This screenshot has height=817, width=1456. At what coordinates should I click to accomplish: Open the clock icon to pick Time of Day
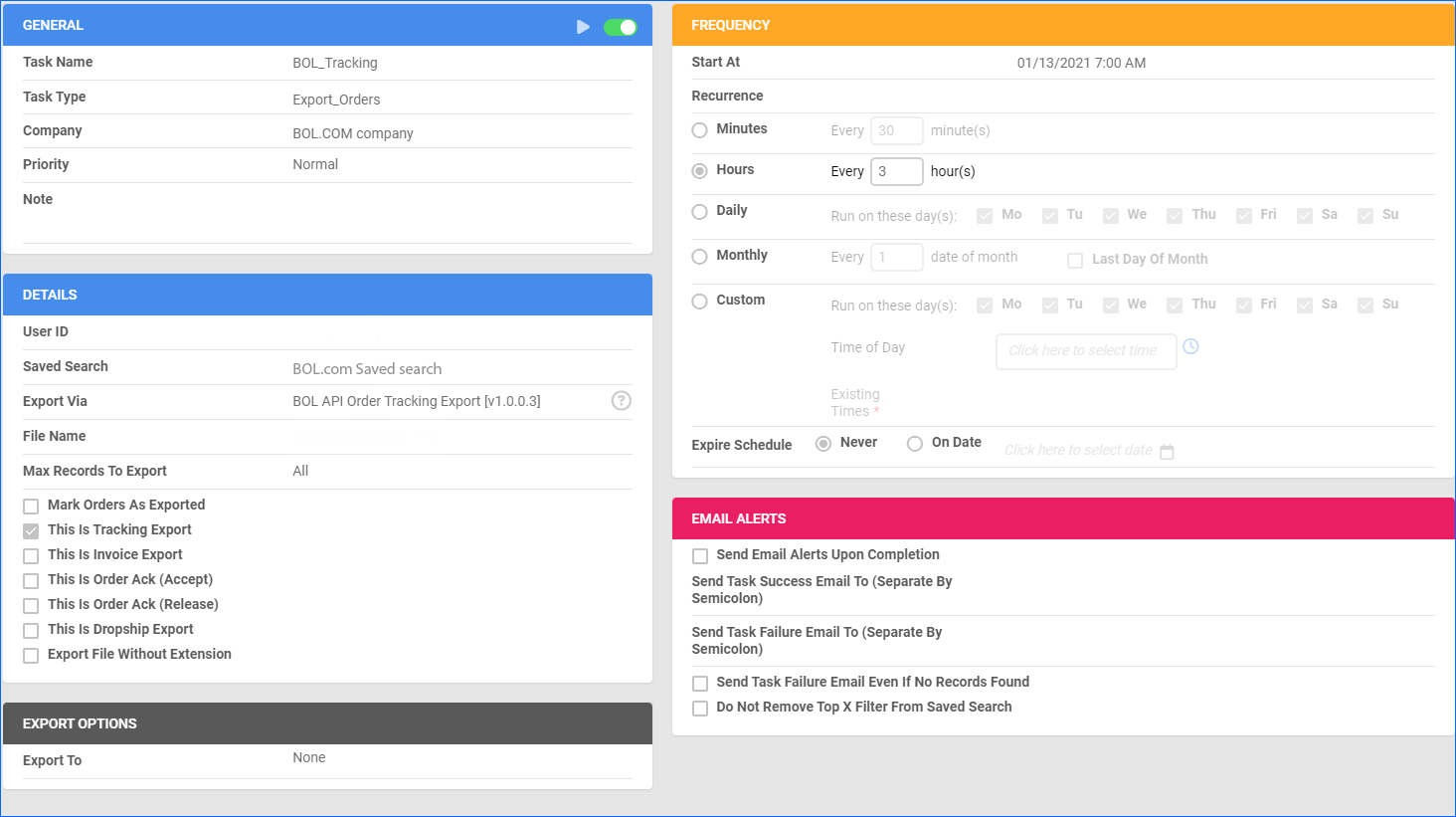tap(1190, 346)
